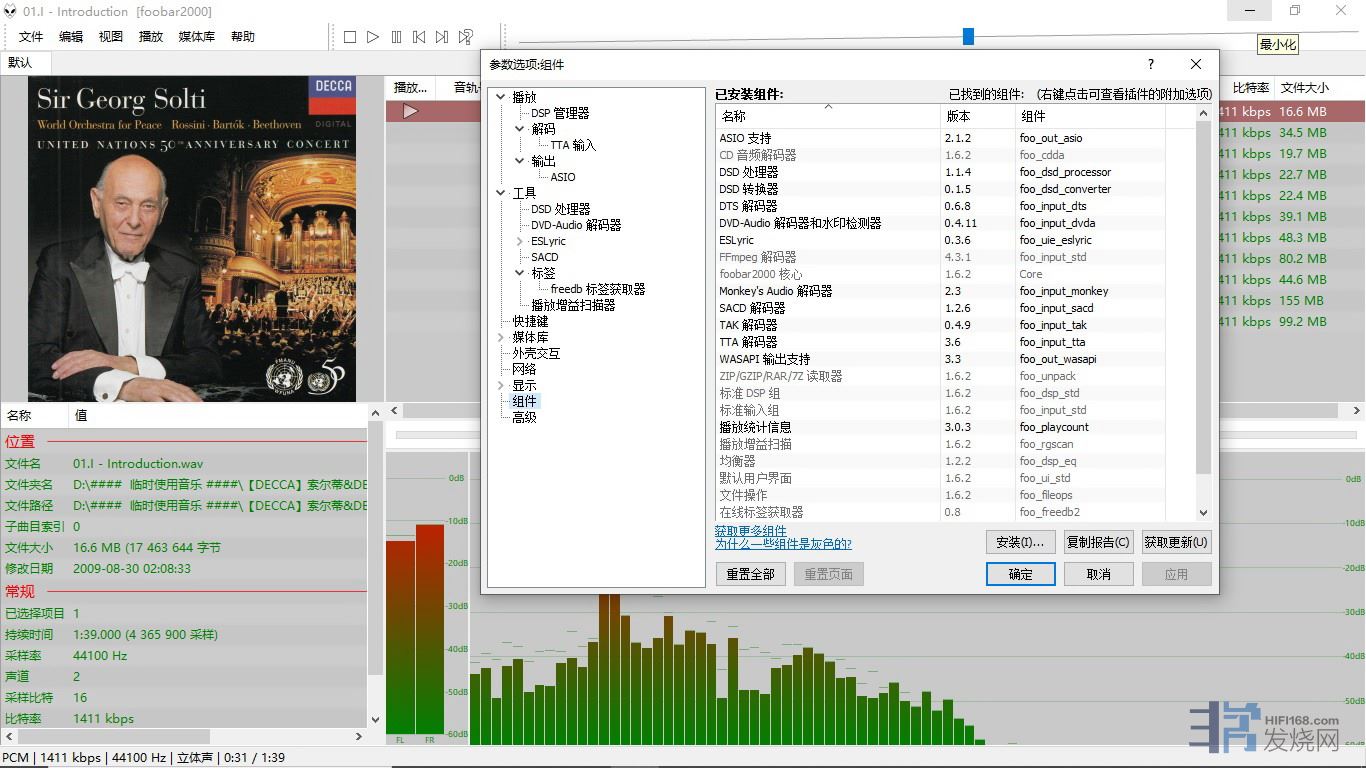Click the now-playing arrow in playlist

pyautogui.click(x=410, y=111)
